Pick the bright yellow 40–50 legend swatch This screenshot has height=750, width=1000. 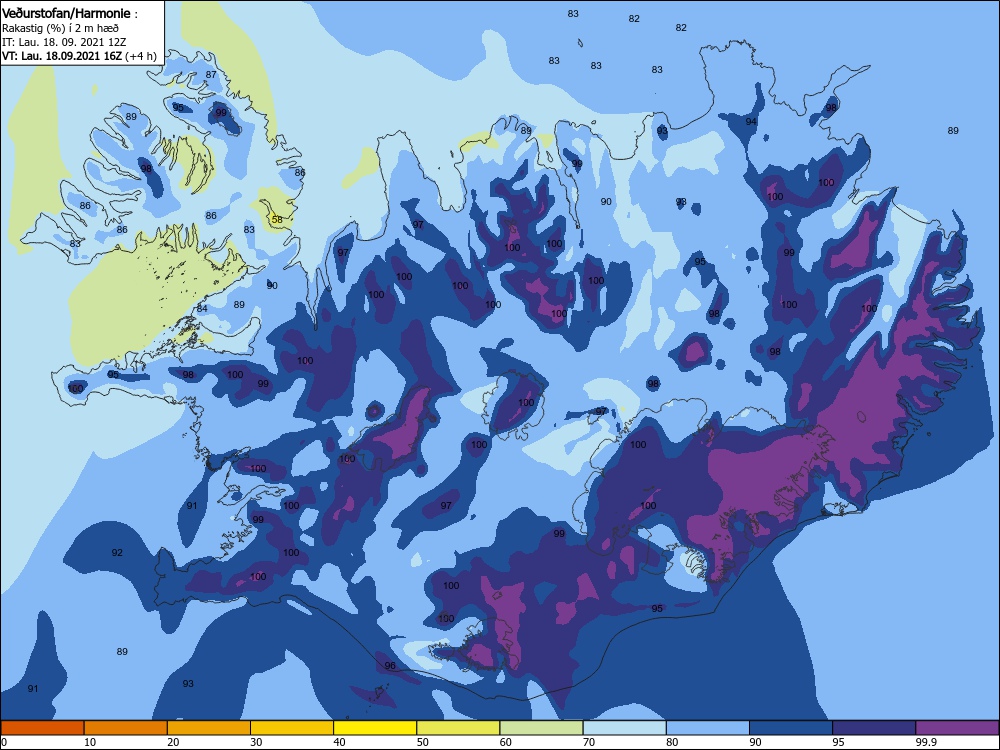coord(375,728)
